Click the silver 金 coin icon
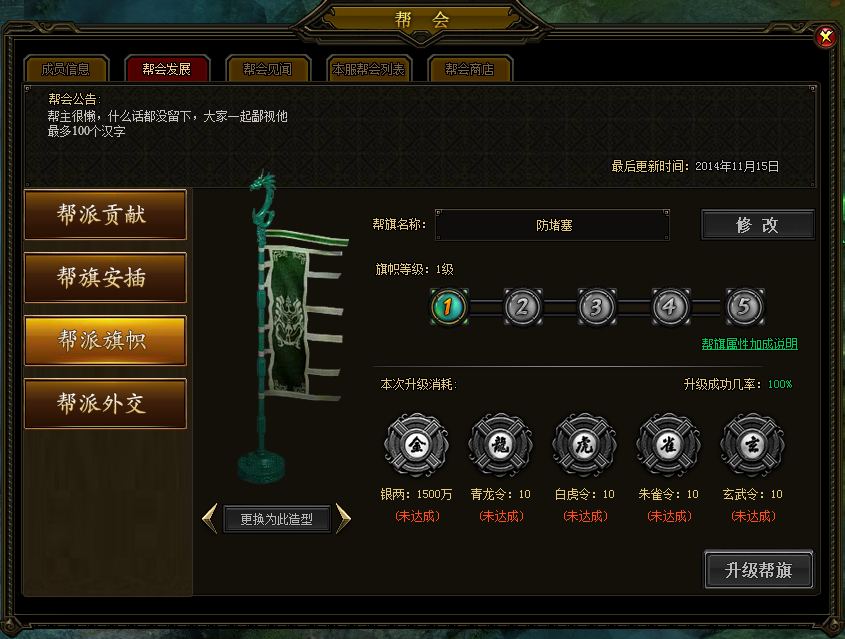 click(416, 445)
